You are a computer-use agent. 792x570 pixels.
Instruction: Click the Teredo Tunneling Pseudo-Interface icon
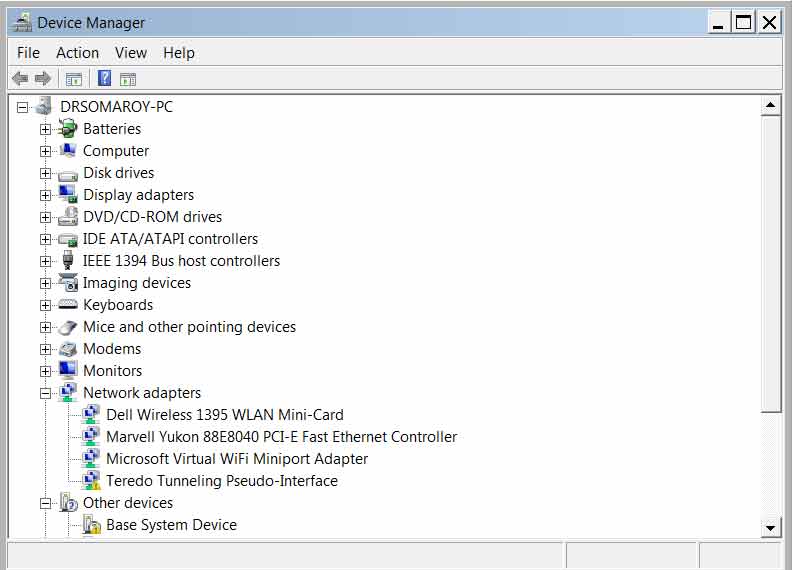(x=91, y=481)
